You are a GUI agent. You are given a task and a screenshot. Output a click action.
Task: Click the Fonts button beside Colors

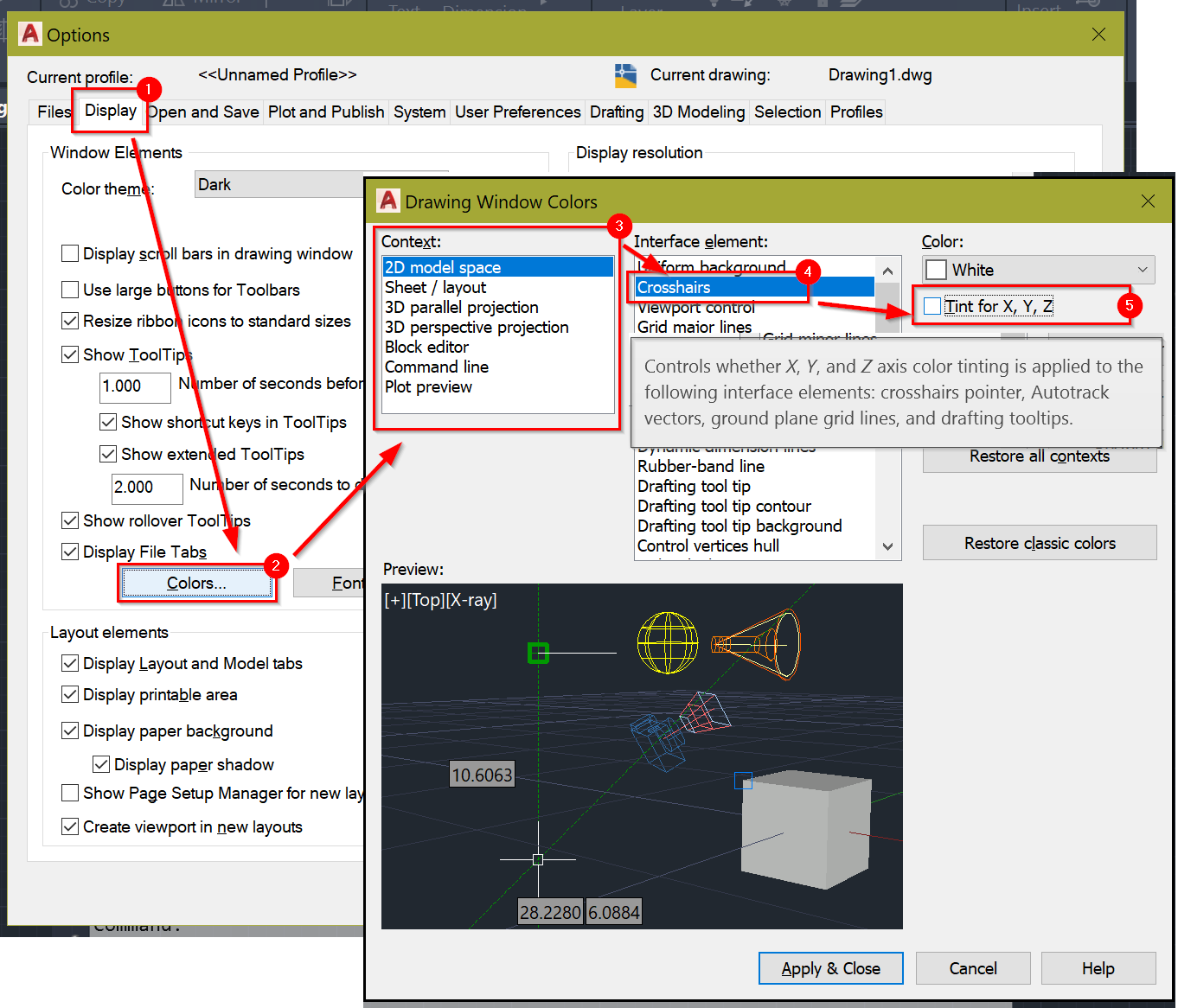click(x=330, y=584)
